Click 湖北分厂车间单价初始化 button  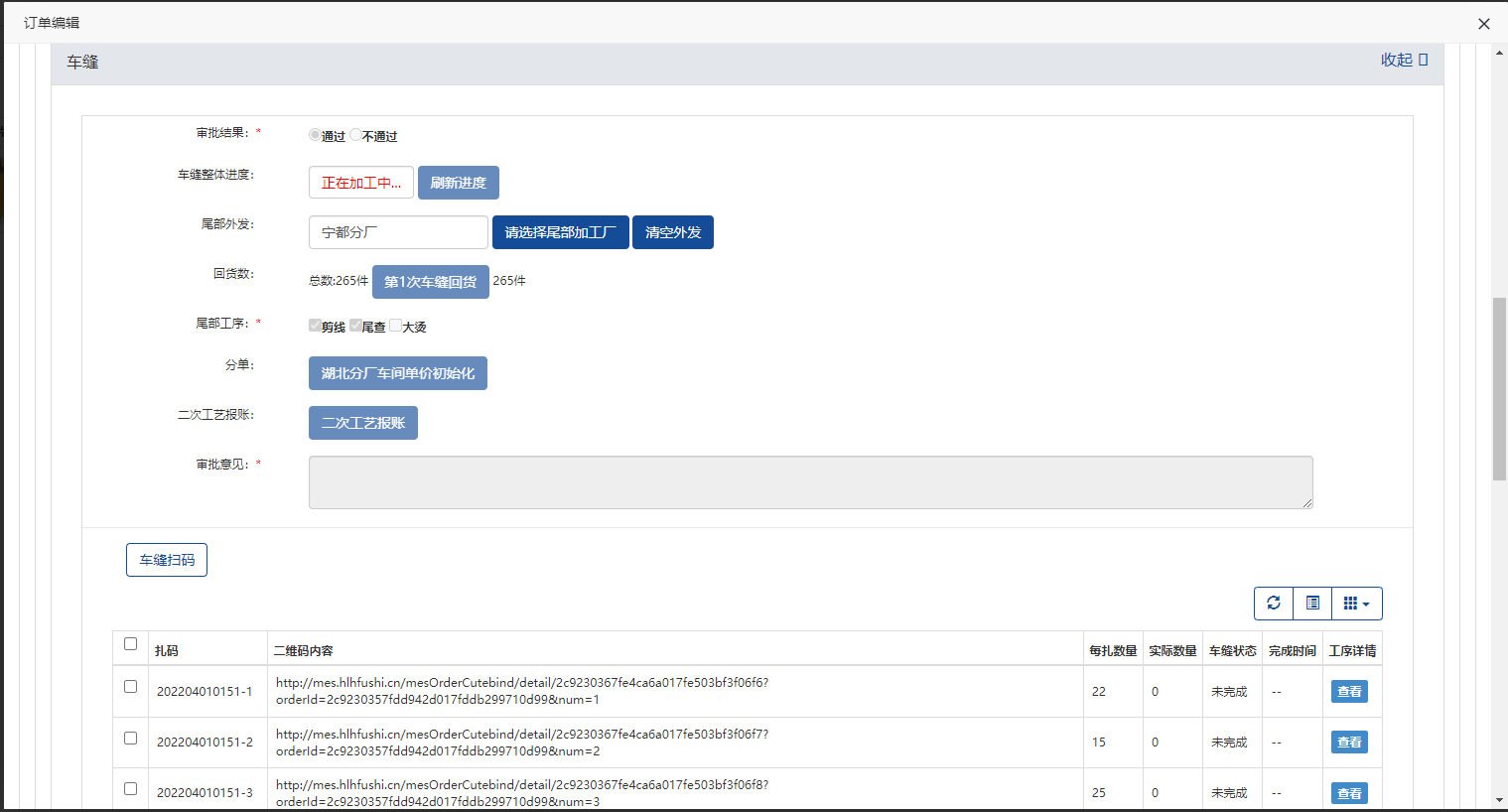(397, 373)
